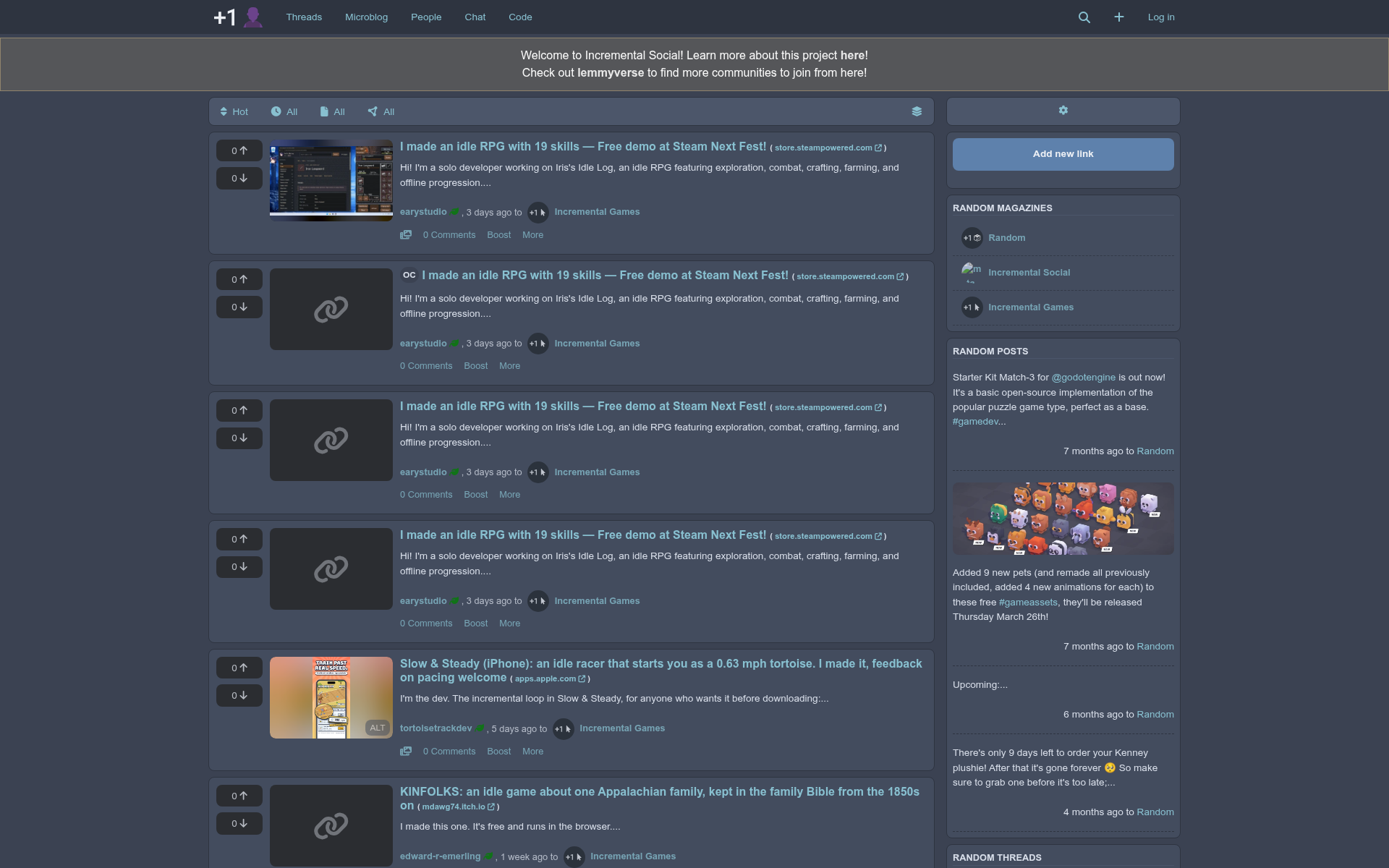The width and height of the screenshot is (1389, 868).
Task: Click the plus add-content icon in header
Action: click(1118, 17)
